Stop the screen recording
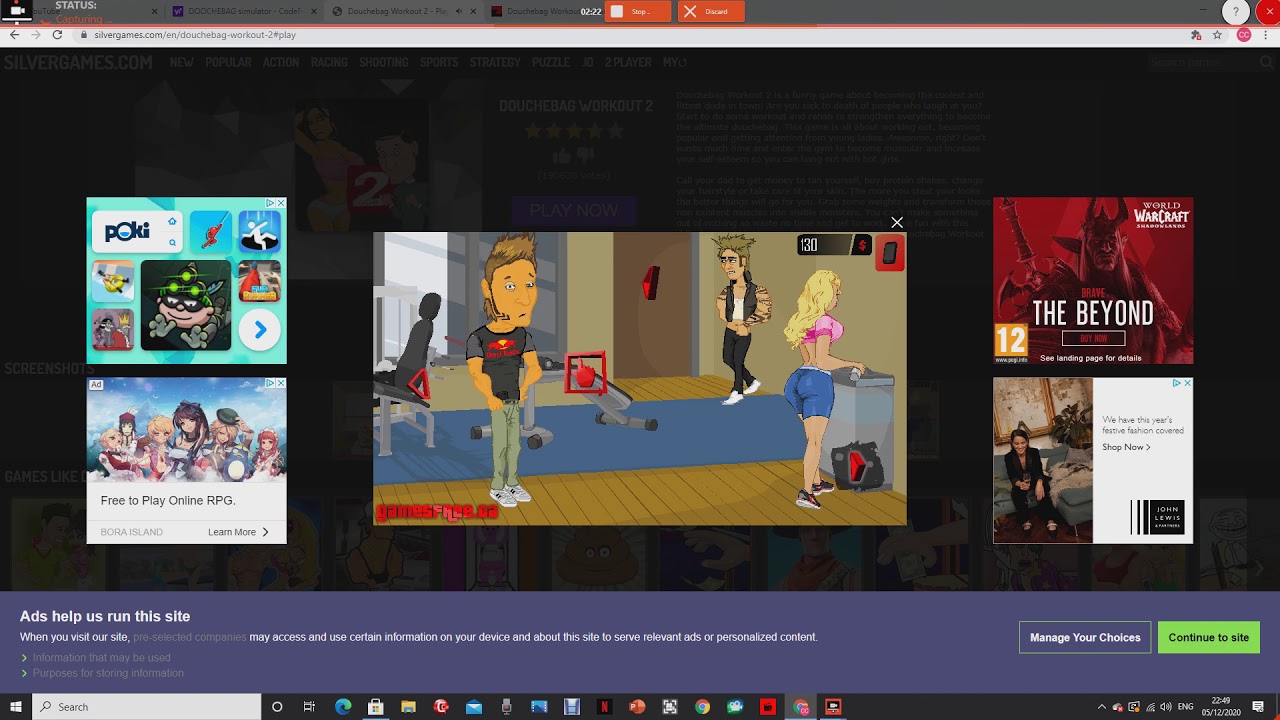This screenshot has height=720, width=1280. click(638, 11)
